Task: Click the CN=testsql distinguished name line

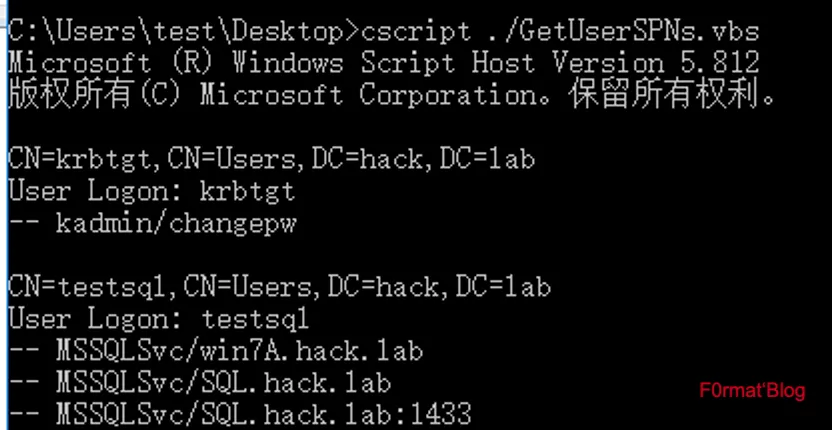Action: point(278,287)
